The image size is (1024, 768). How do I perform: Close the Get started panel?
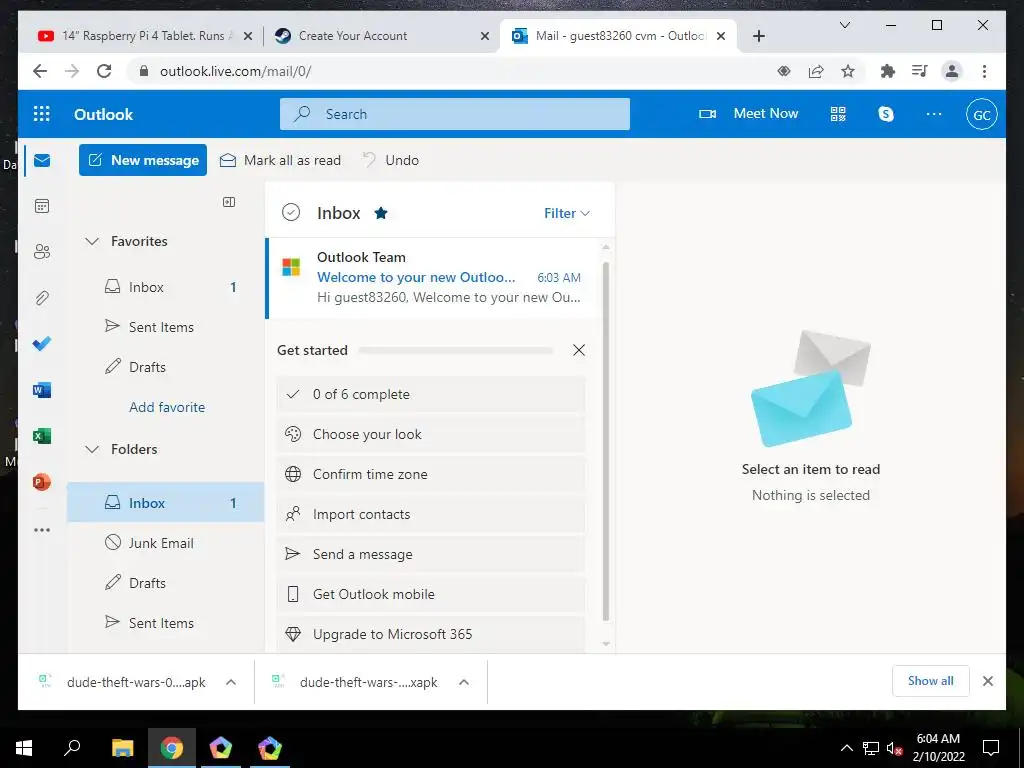579,350
